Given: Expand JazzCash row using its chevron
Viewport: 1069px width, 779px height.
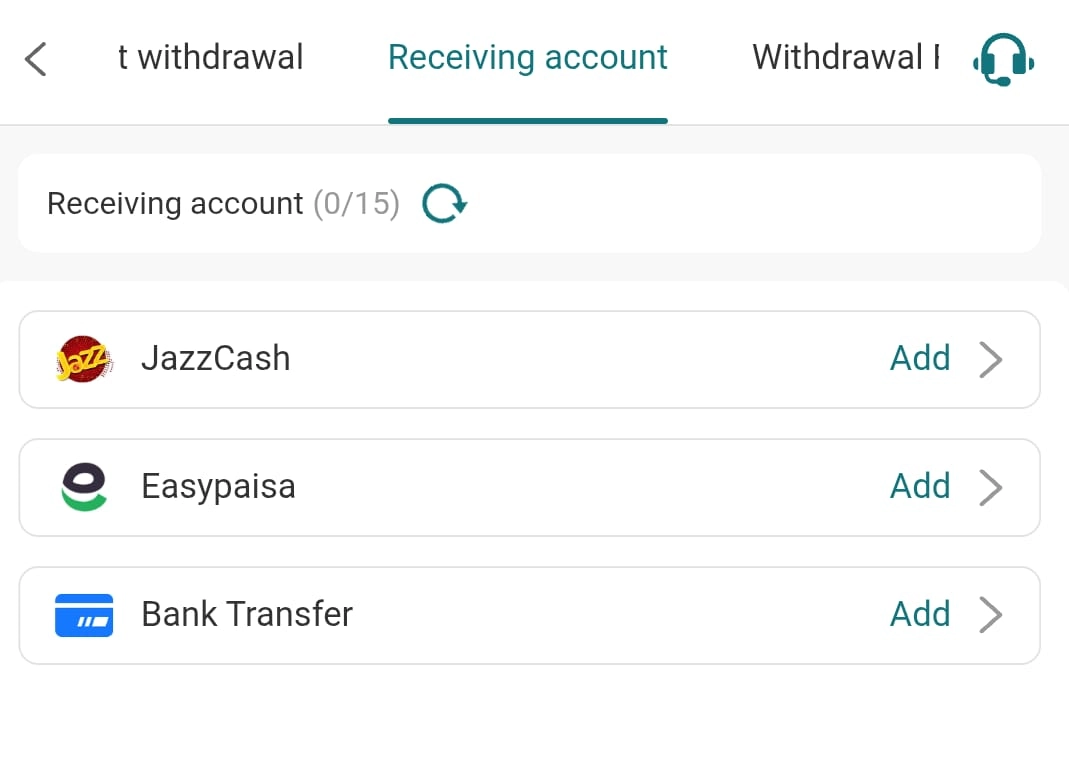Looking at the screenshot, I should point(990,359).
